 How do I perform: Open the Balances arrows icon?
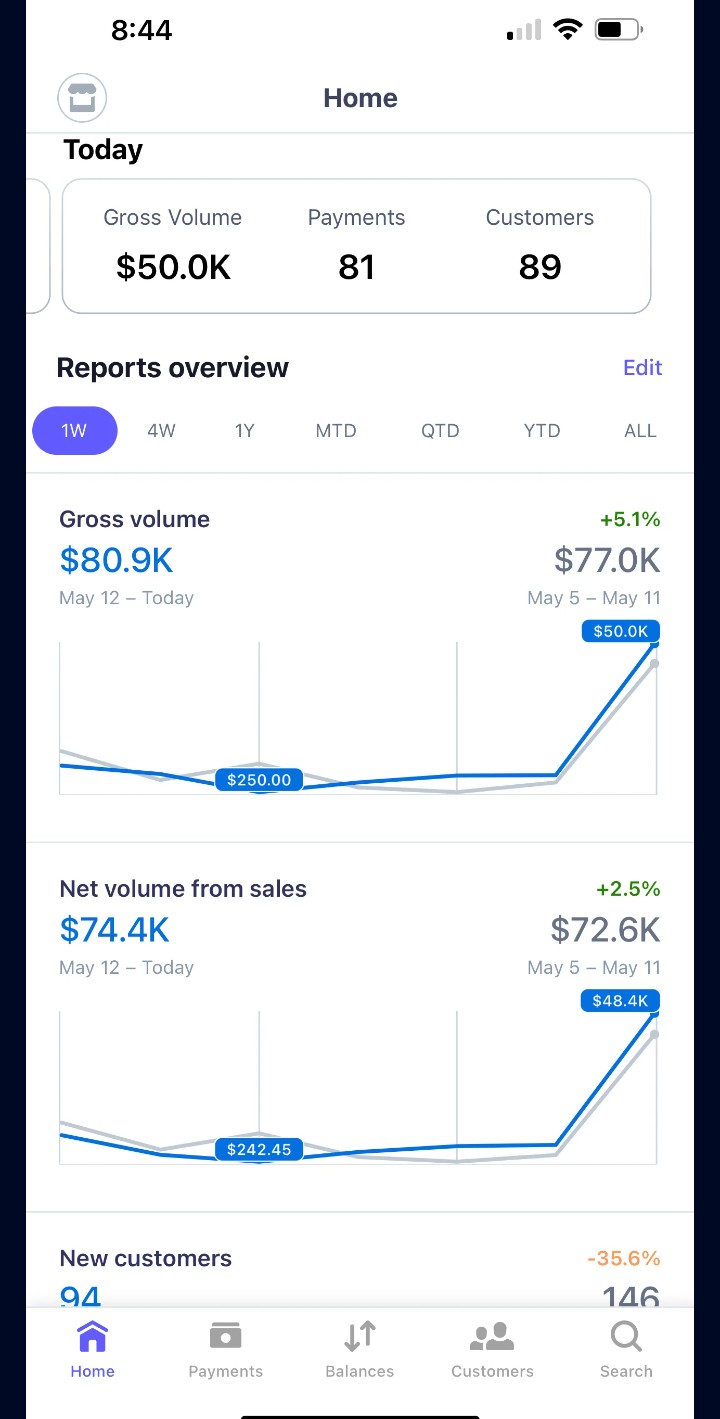click(360, 1337)
